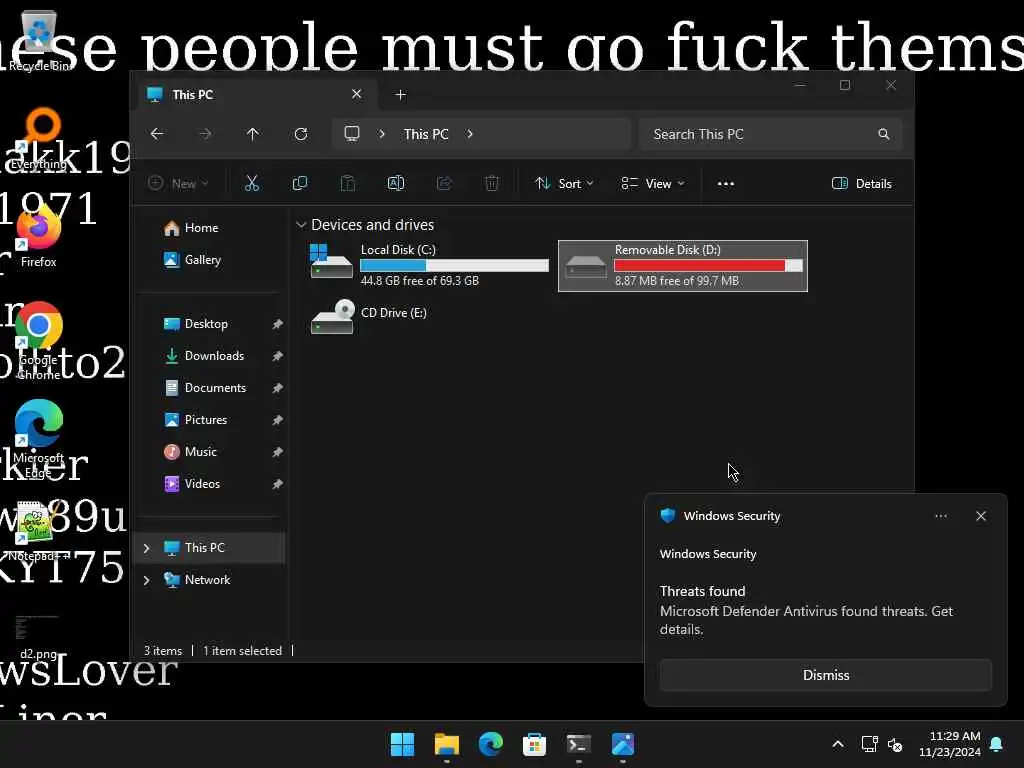Click the Paste clipboard icon
The height and width of the screenshot is (768, 1024).
coord(348,184)
